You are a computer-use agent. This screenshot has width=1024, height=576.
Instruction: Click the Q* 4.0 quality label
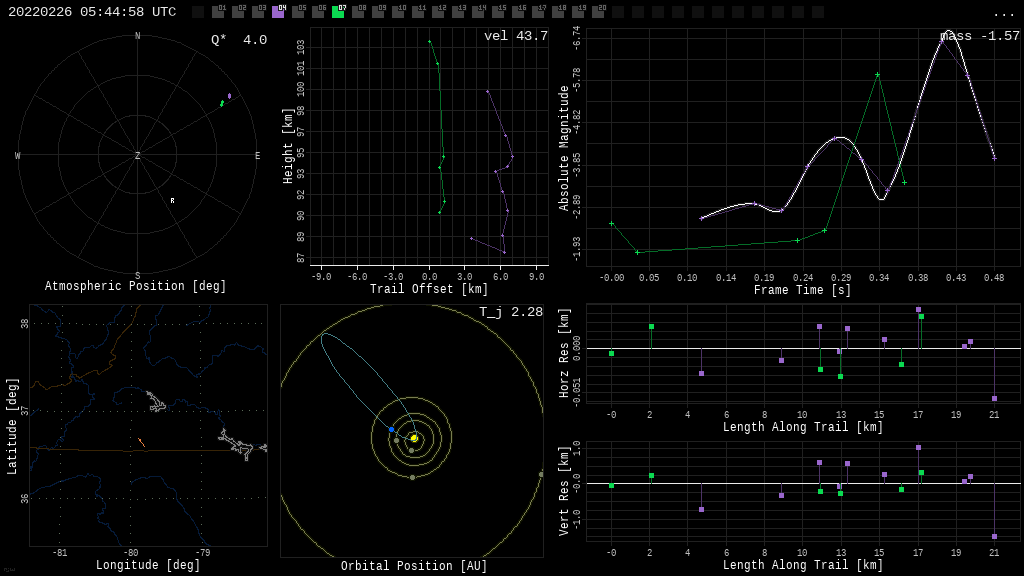[x=238, y=40]
